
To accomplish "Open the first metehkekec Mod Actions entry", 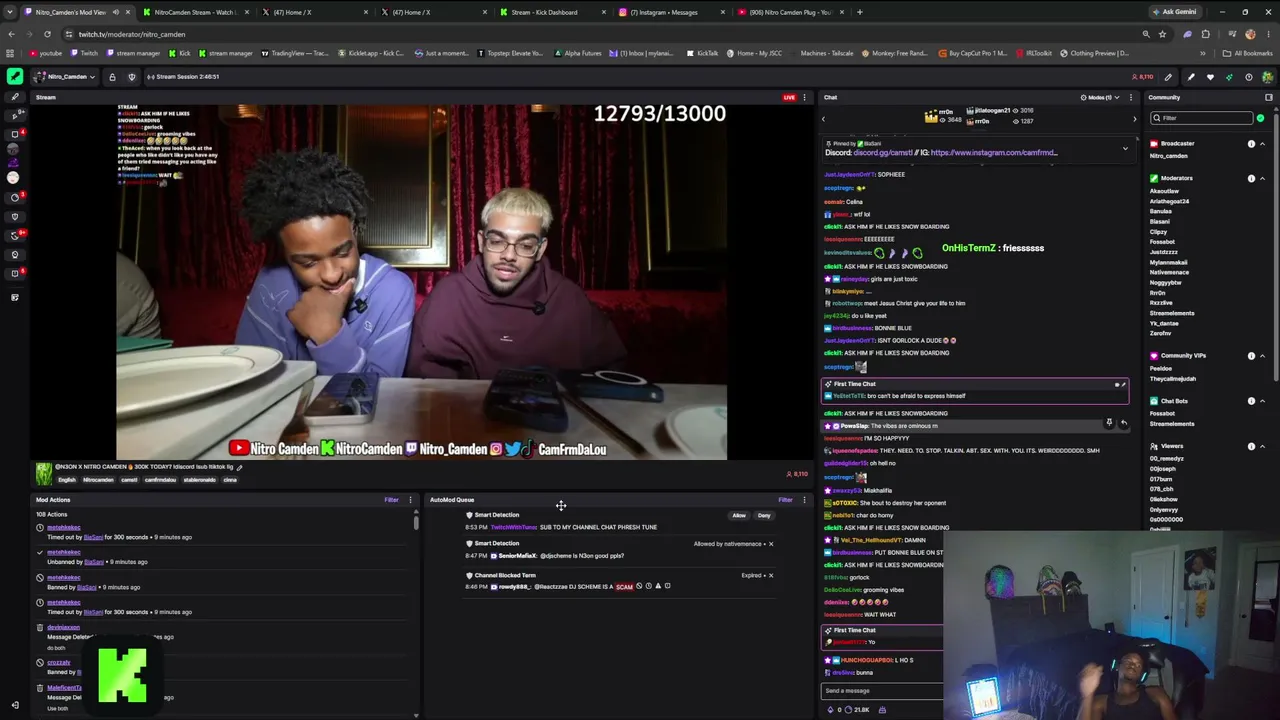I will 64,528.
